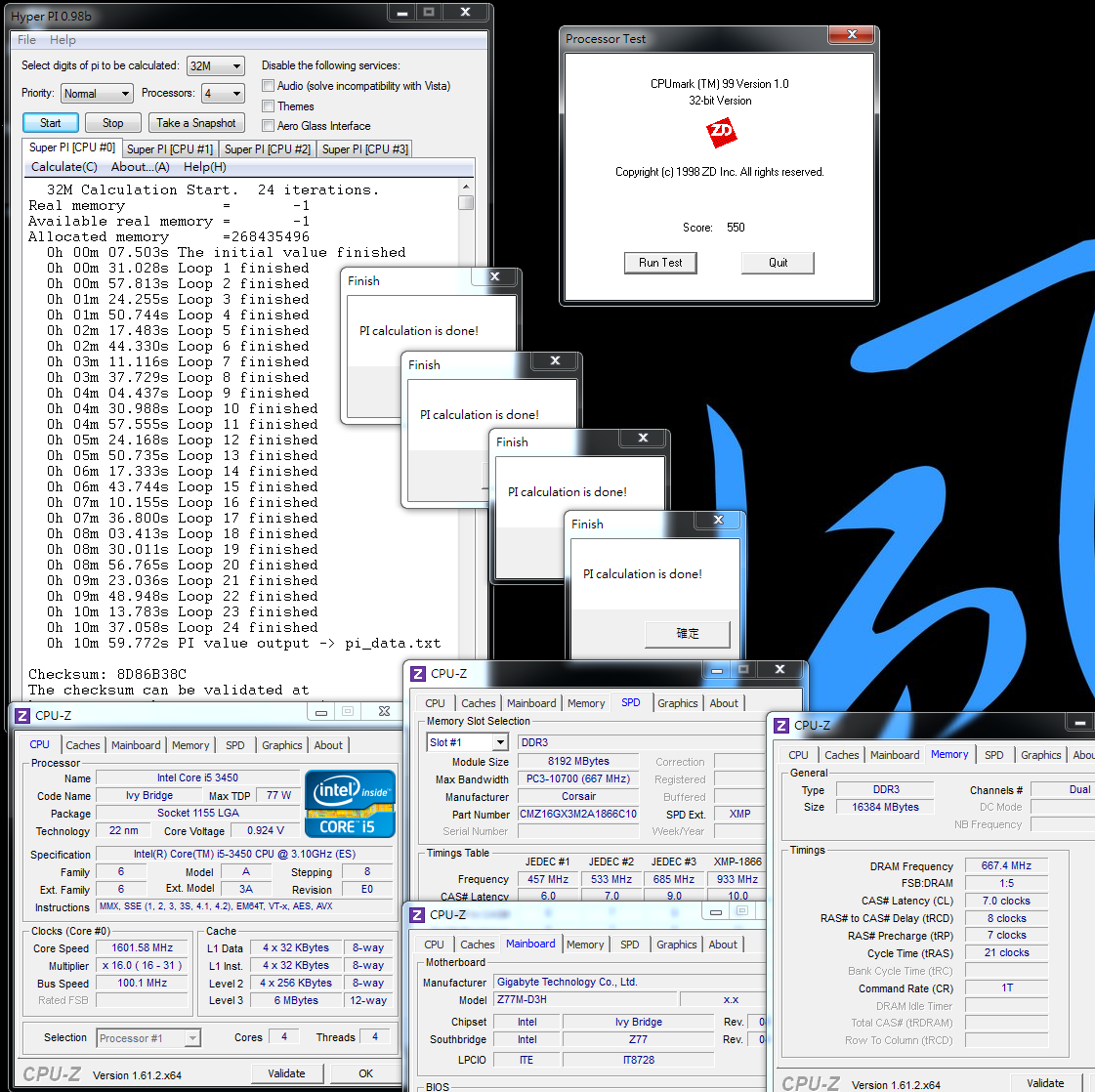This screenshot has height=1092, width=1095.
Task: Open the Memory tab in the Intel Core i5 CPU window
Action: coord(190,745)
